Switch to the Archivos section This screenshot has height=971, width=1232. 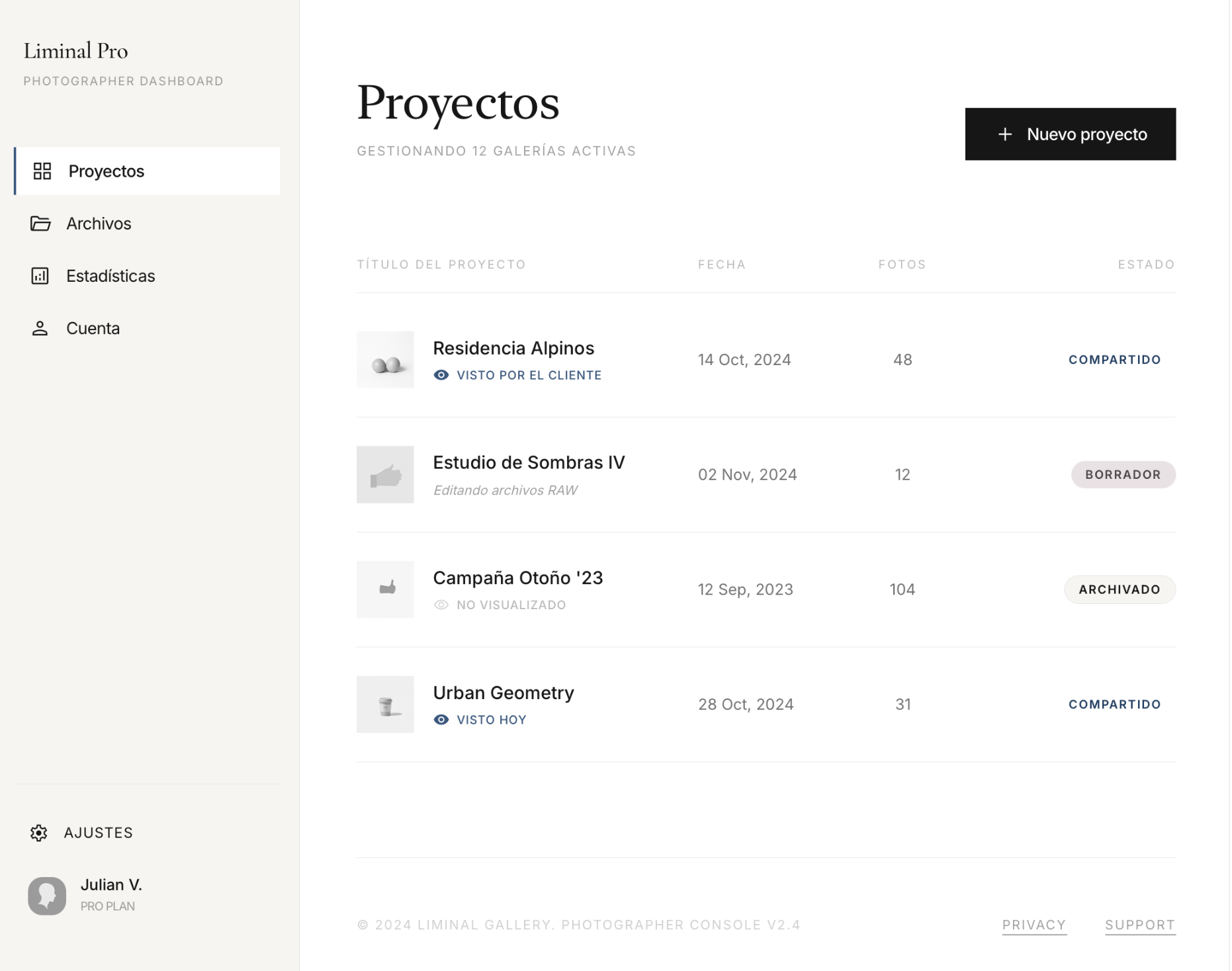99,224
